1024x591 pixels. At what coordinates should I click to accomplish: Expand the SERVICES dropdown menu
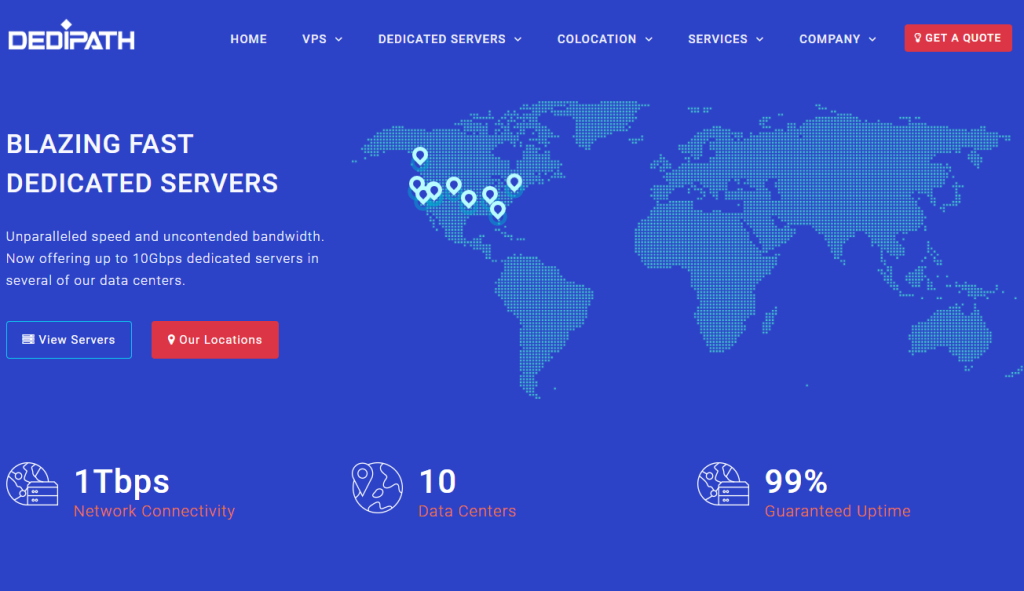point(726,39)
